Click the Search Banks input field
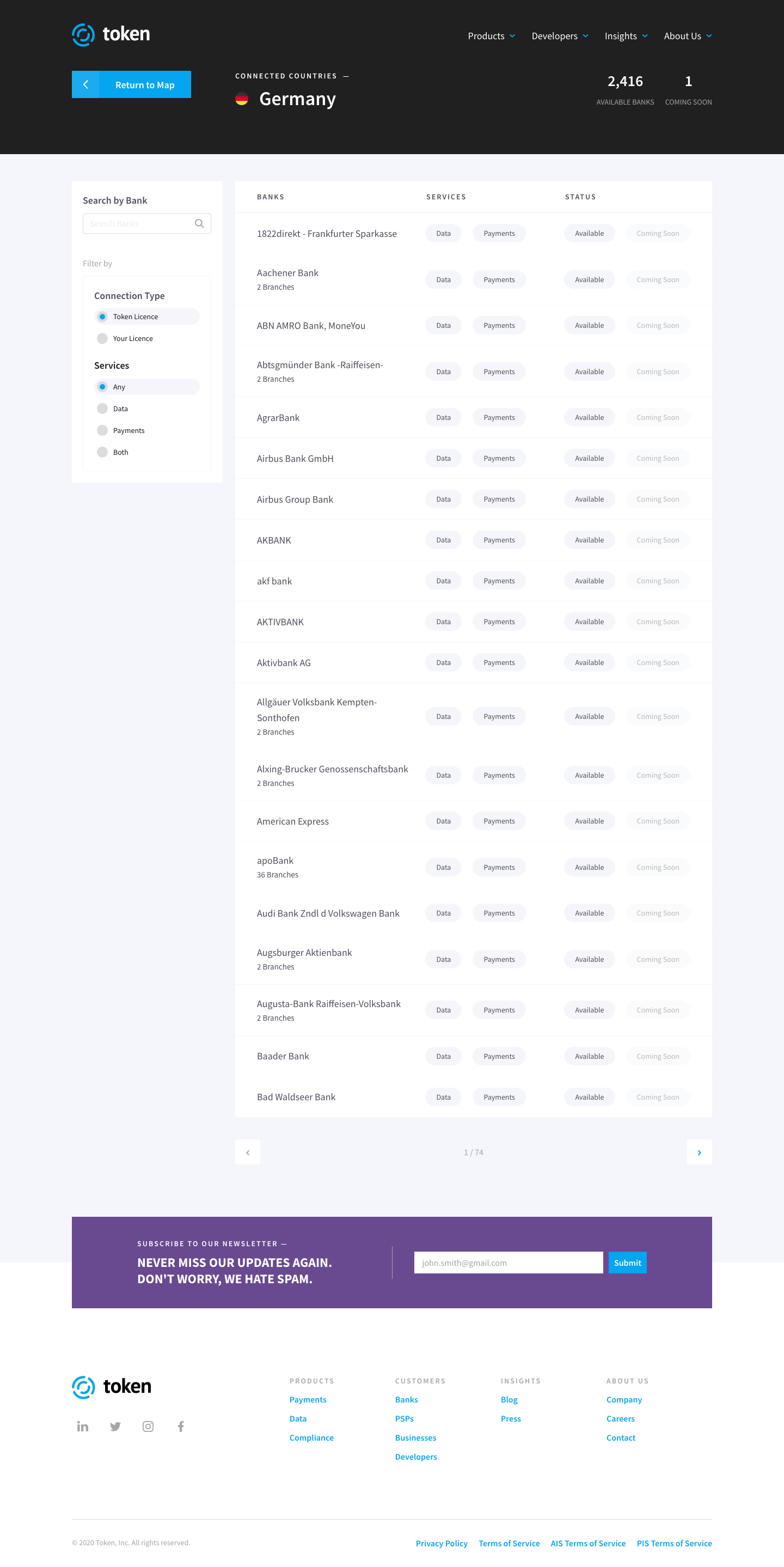Screen dimensions: 784x1567 point(146,224)
